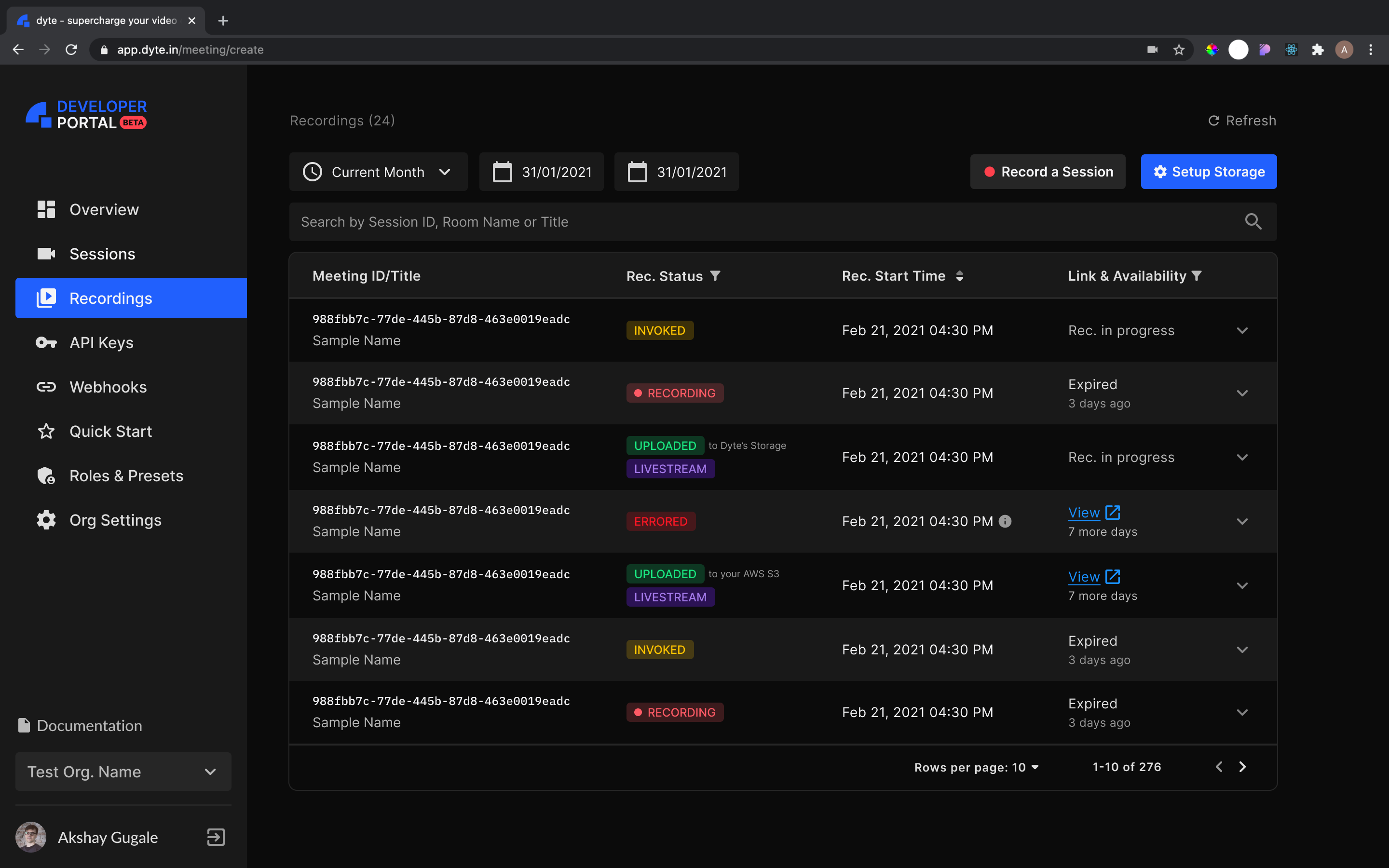
Task: Go to the next page of recordings
Action: (x=1243, y=766)
